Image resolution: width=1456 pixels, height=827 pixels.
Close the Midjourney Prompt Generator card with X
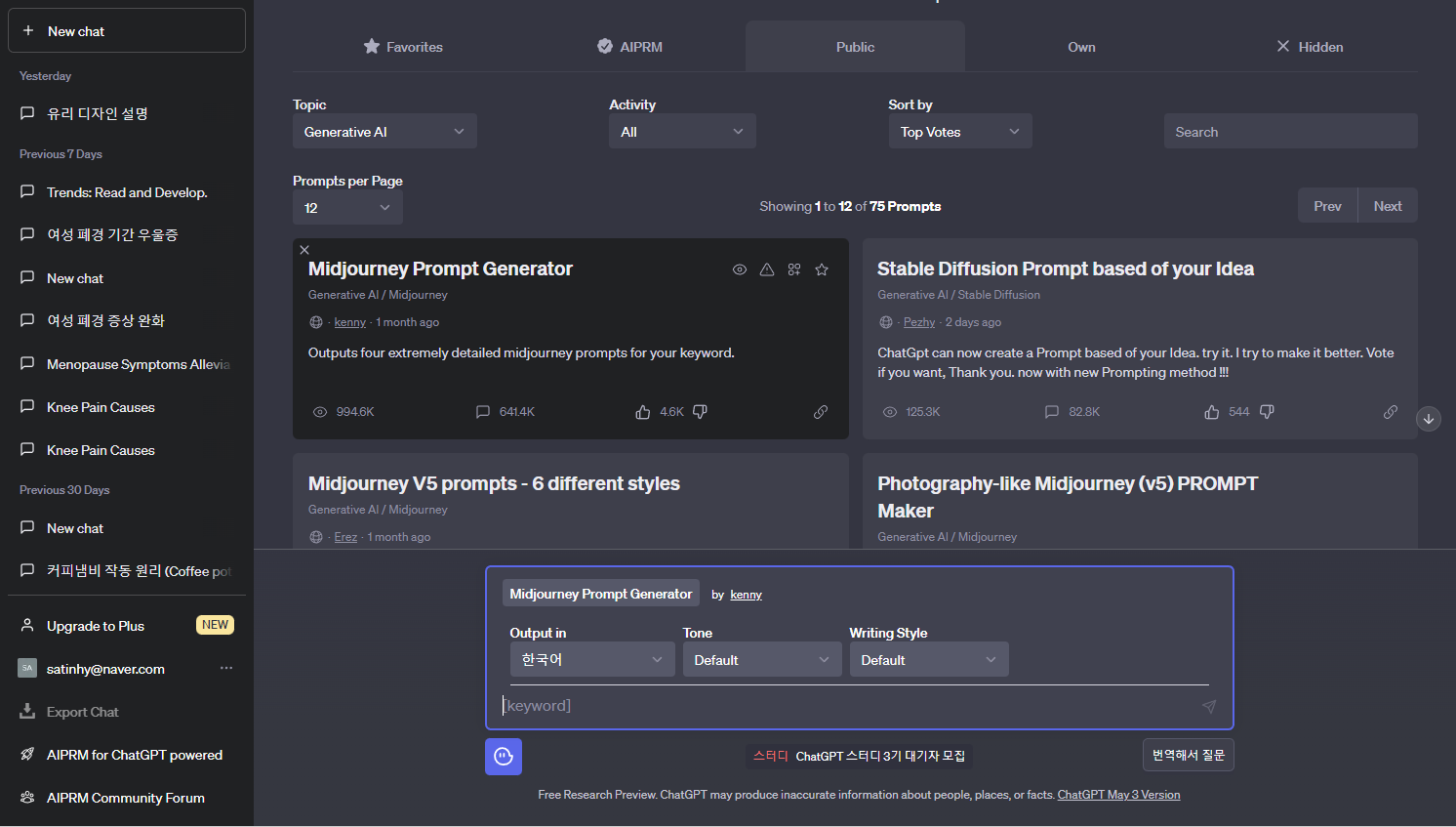(x=304, y=250)
